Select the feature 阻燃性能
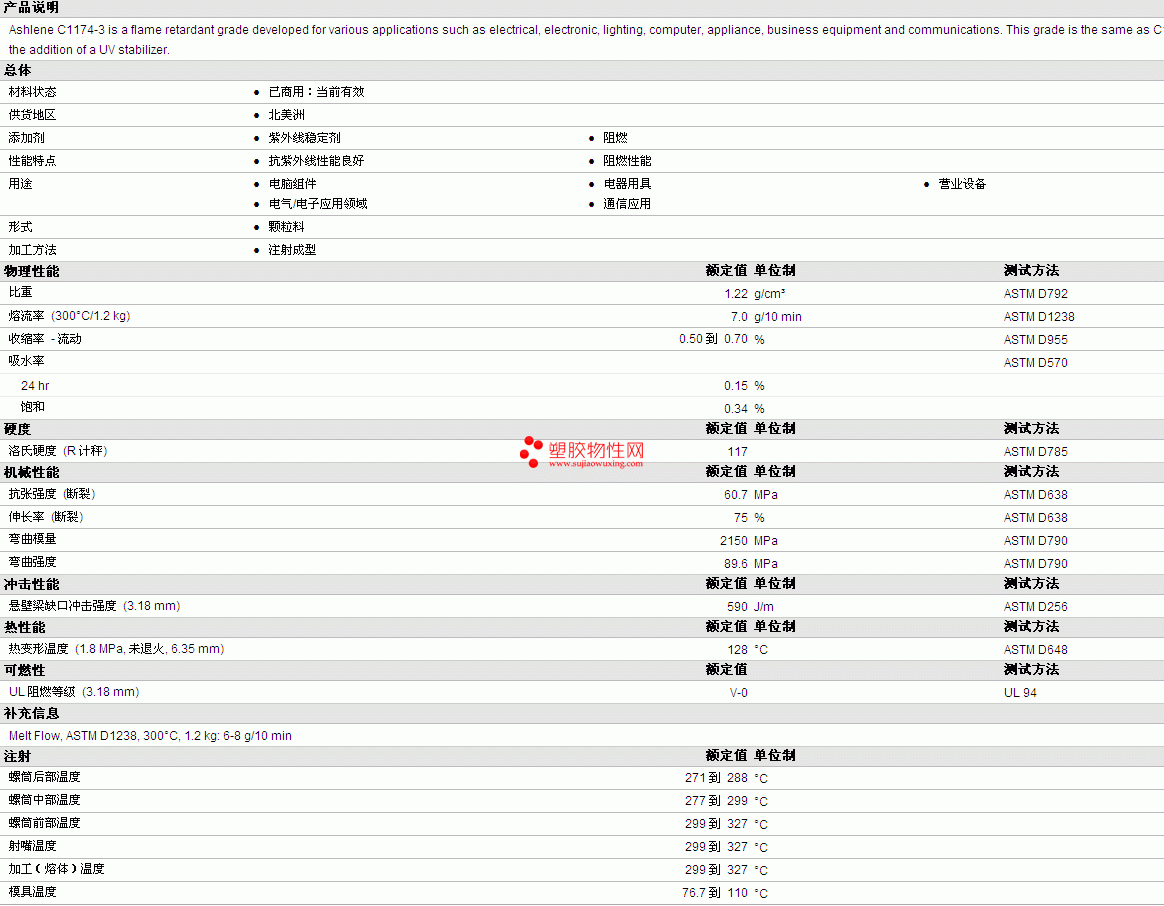This screenshot has width=1164, height=906. [627, 161]
